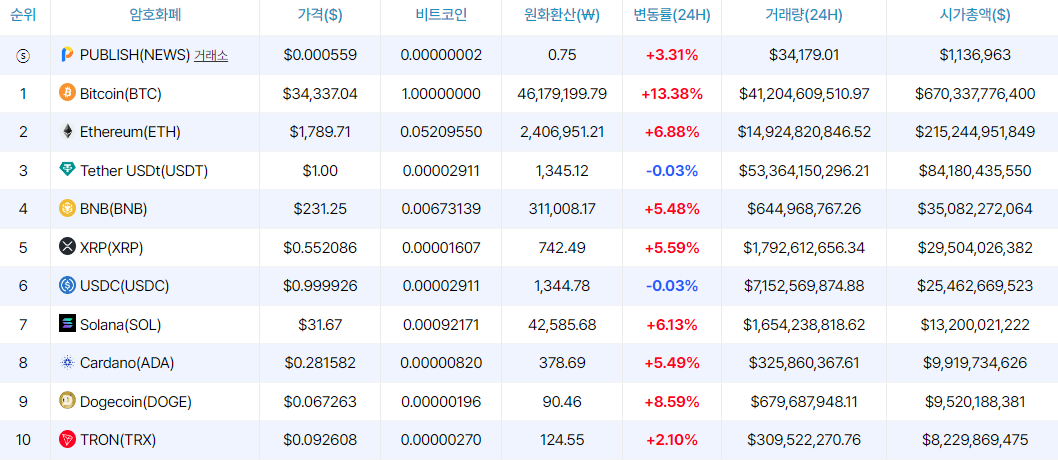The height and width of the screenshot is (460, 1058).
Task: Select Tether won value 1,345.12
Action: (x=562, y=171)
